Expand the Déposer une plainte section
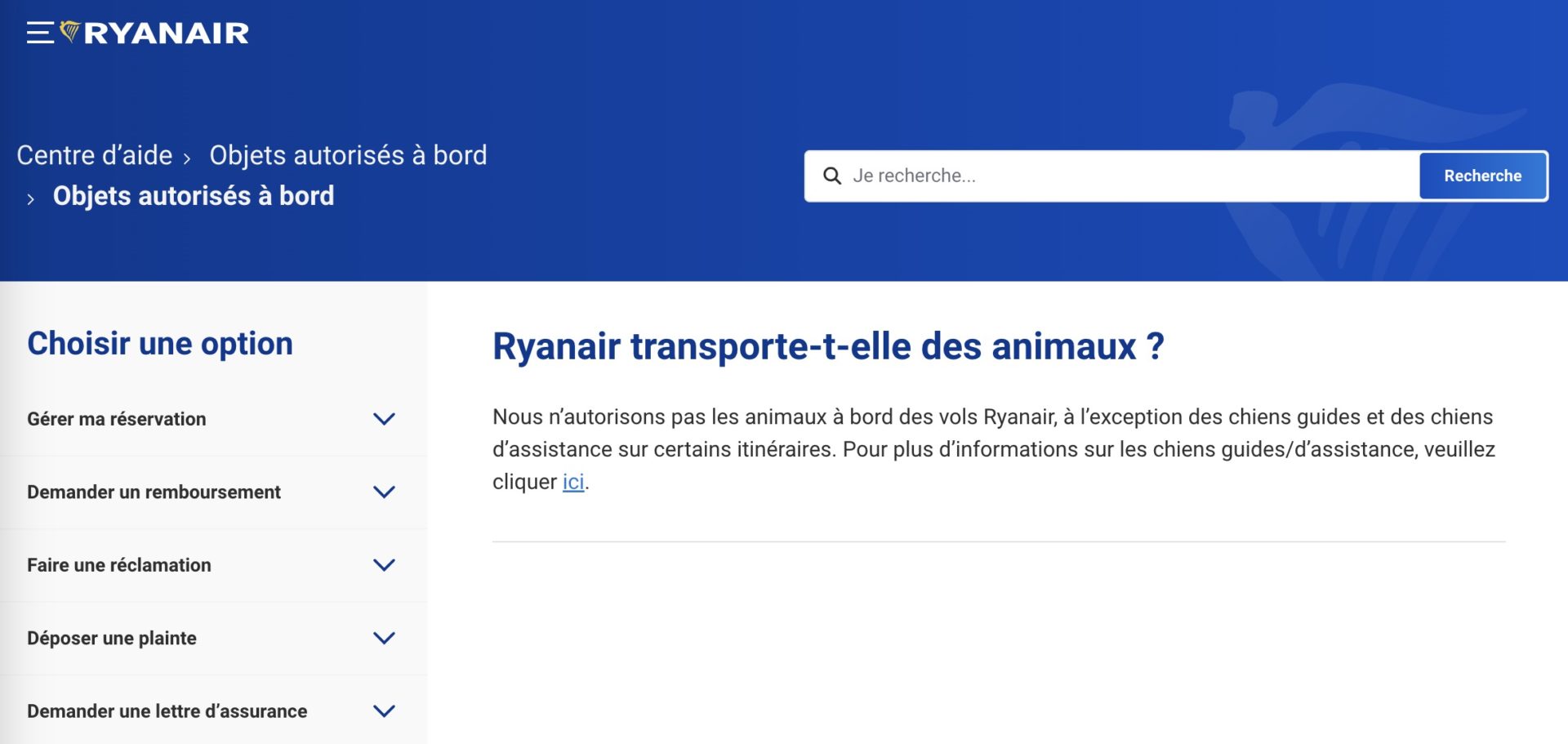 pyautogui.click(x=111, y=638)
